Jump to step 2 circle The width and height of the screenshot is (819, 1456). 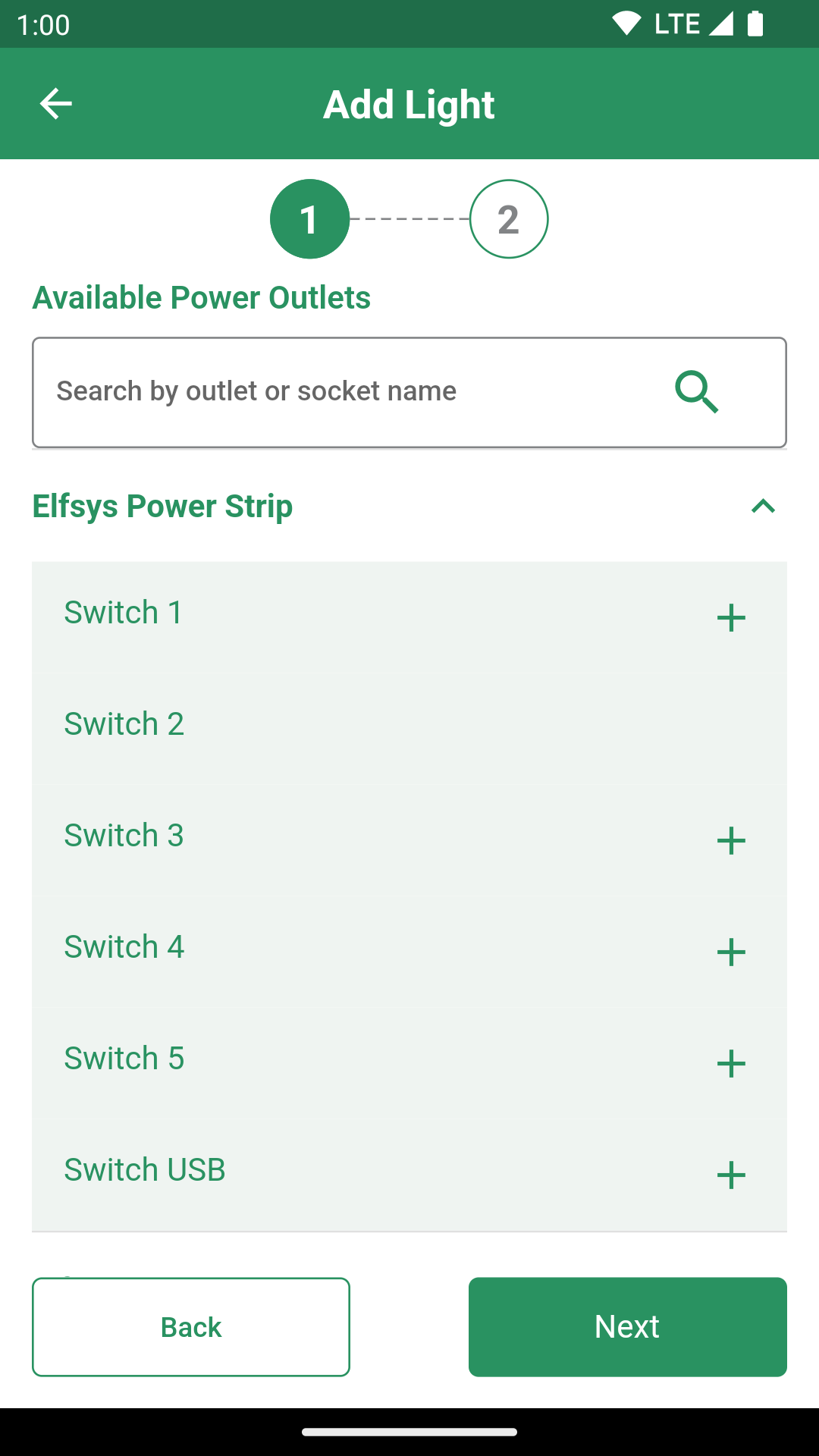click(x=509, y=219)
